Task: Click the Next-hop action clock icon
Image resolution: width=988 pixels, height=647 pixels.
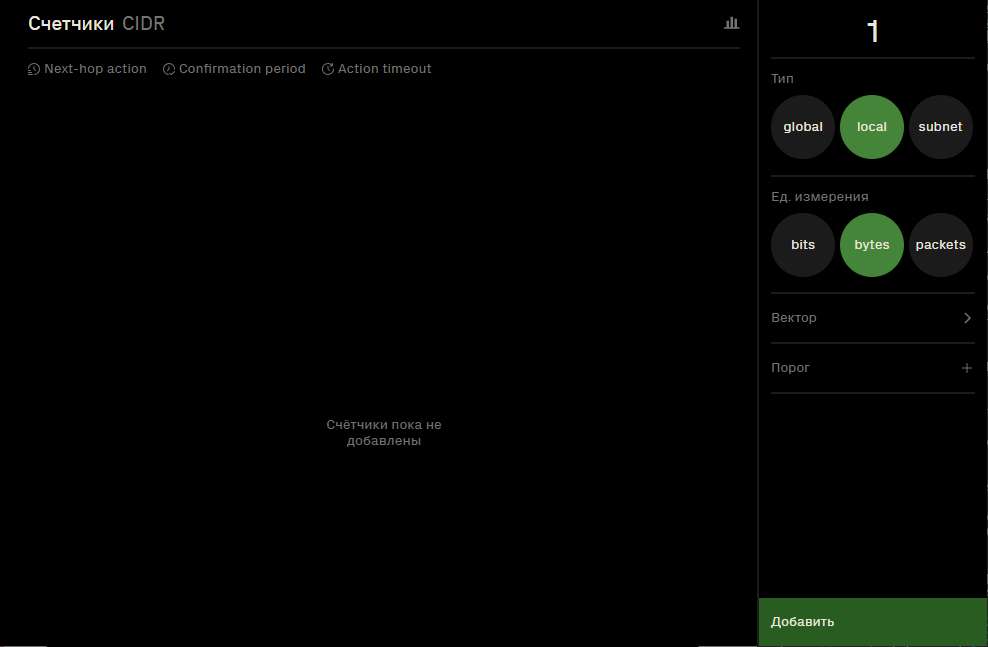Action: pos(34,69)
